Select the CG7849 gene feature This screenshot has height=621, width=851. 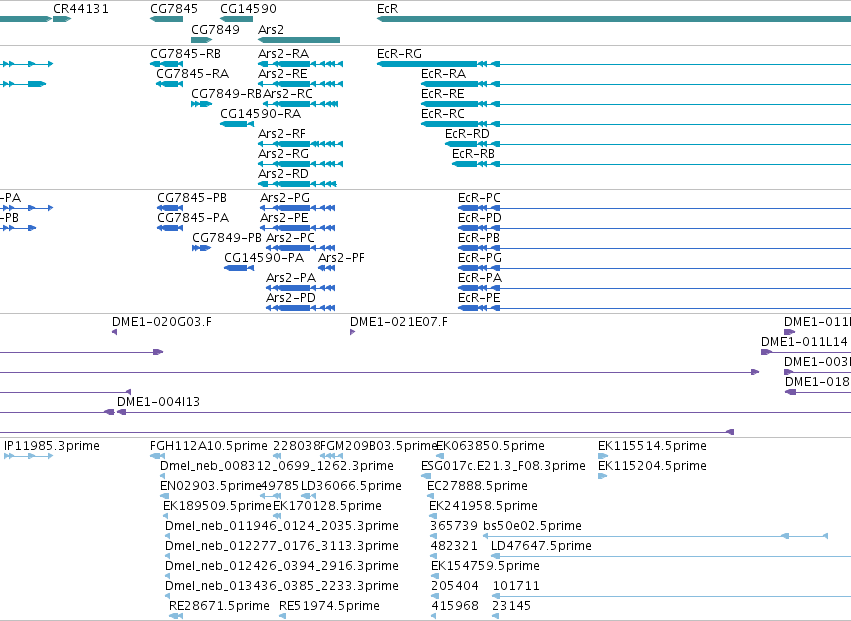(x=202, y=40)
